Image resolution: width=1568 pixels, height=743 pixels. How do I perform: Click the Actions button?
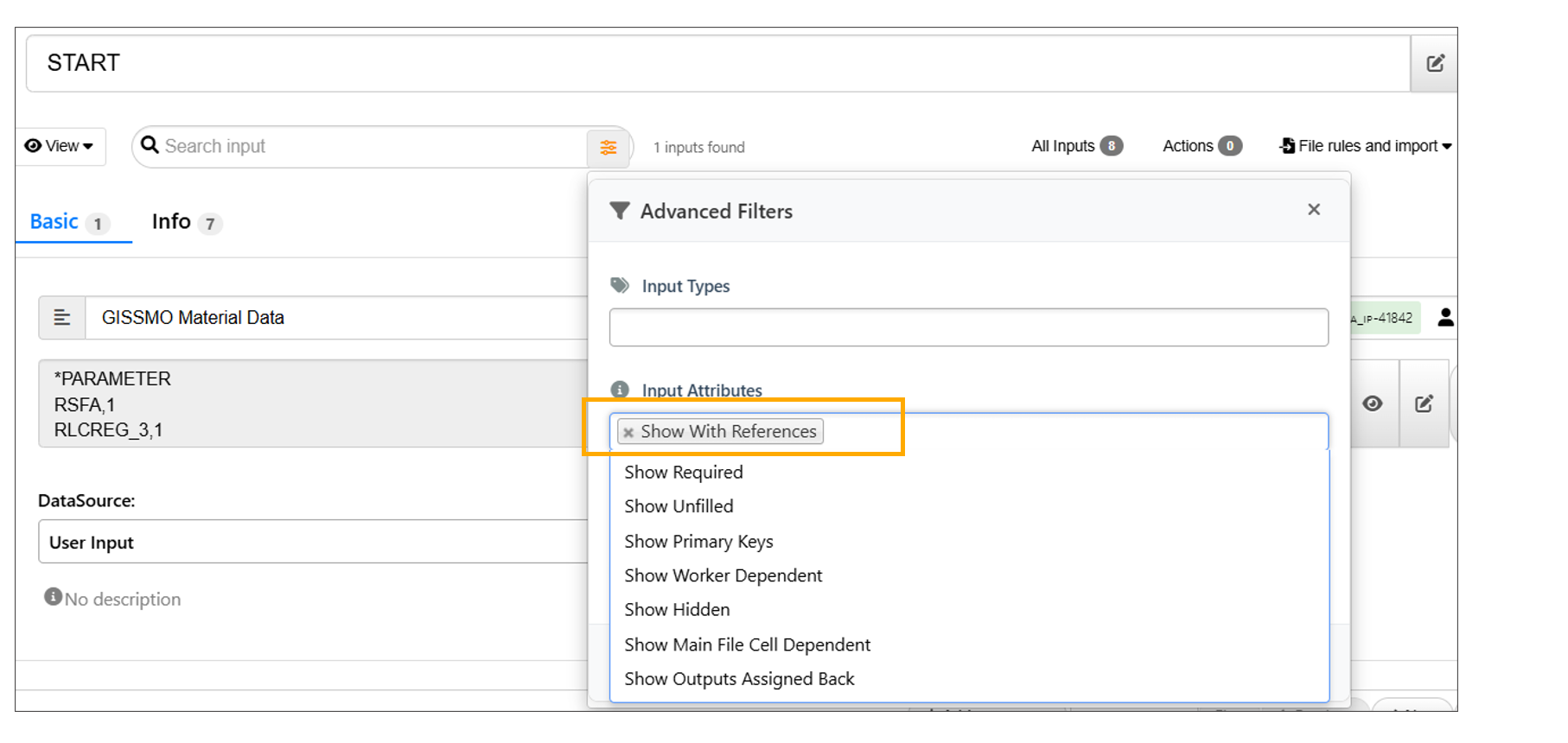[1201, 146]
